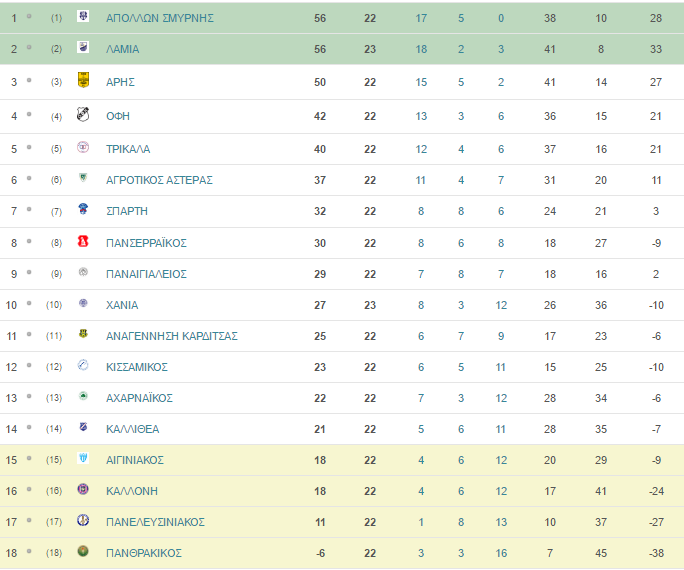Open the ΛΑΜΙΑ team page

coord(123,49)
